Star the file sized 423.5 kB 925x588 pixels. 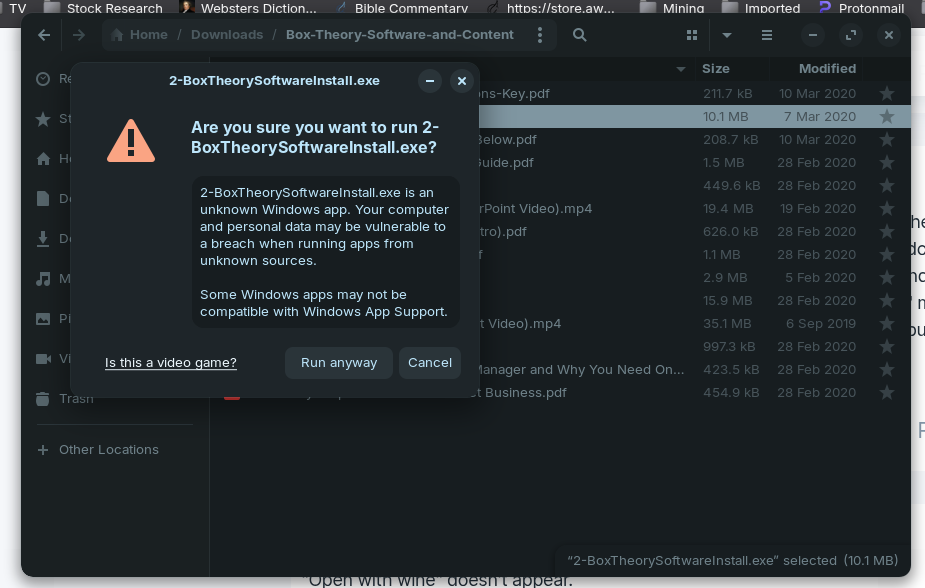pos(887,369)
